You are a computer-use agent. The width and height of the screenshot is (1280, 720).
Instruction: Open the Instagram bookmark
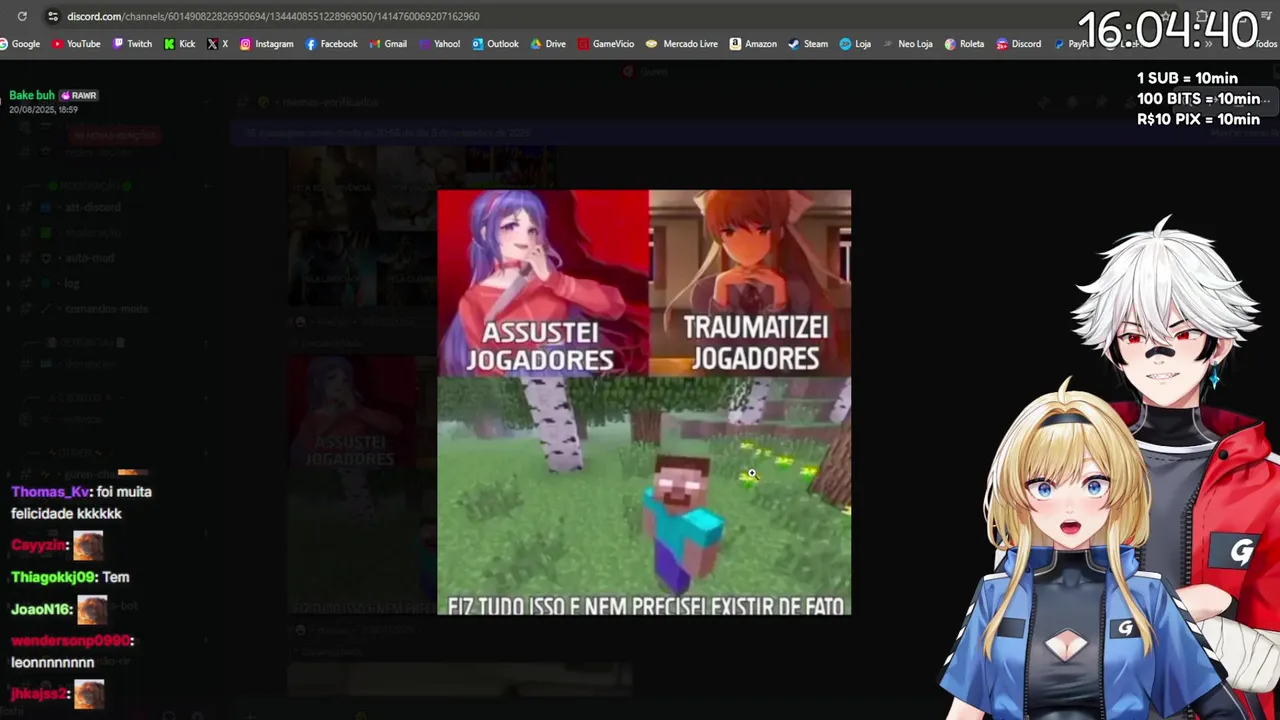coord(266,44)
